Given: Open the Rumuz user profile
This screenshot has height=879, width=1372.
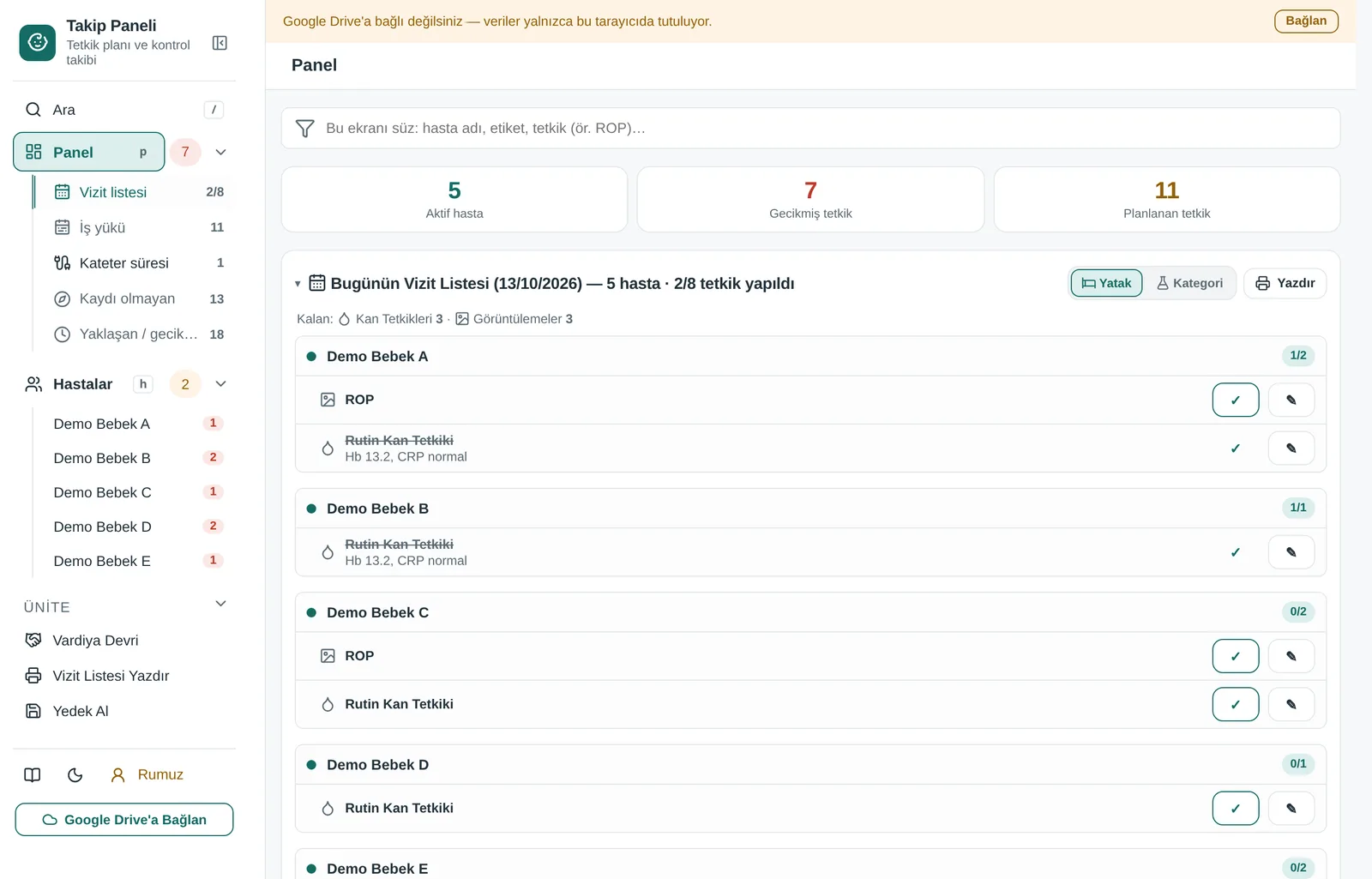Looking at the screenshot, I should click(x=147, y=775).
